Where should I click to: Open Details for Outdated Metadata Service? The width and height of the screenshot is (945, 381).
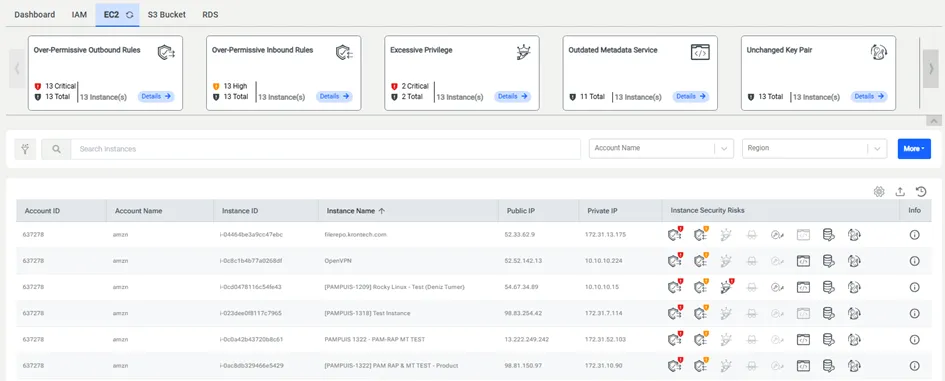(x=691, y=96)
